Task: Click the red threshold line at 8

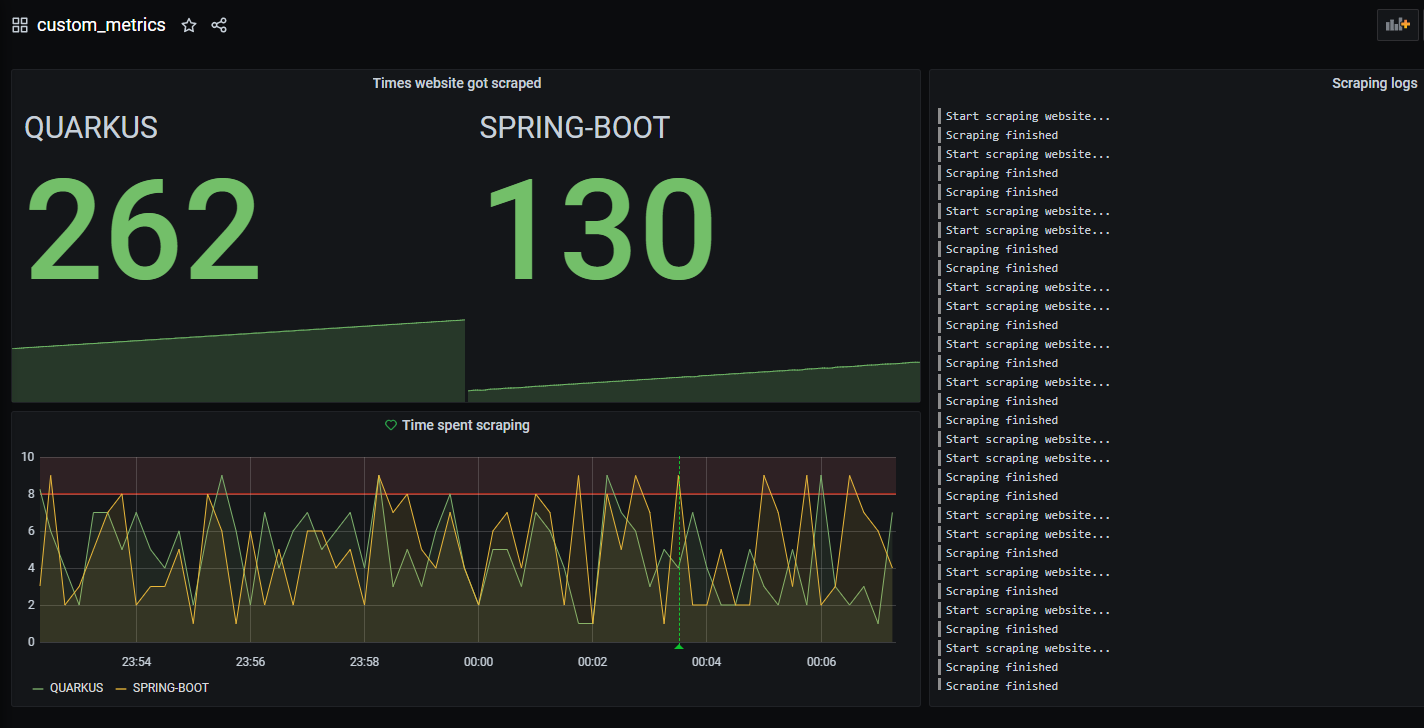Action: point(467,494)
